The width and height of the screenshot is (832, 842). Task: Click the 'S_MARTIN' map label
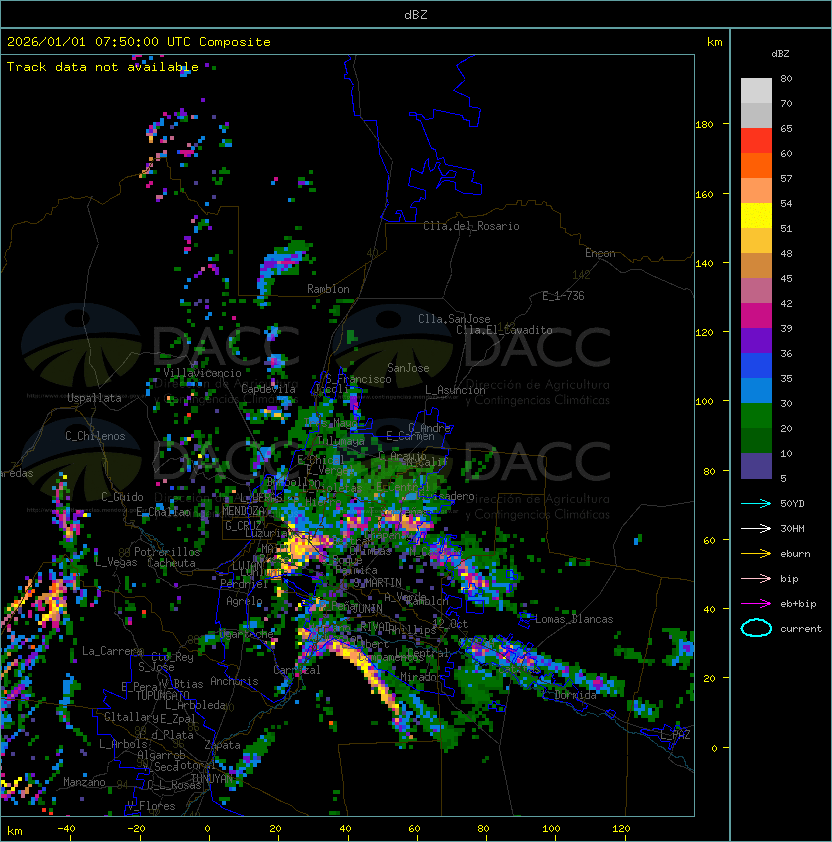377,583
